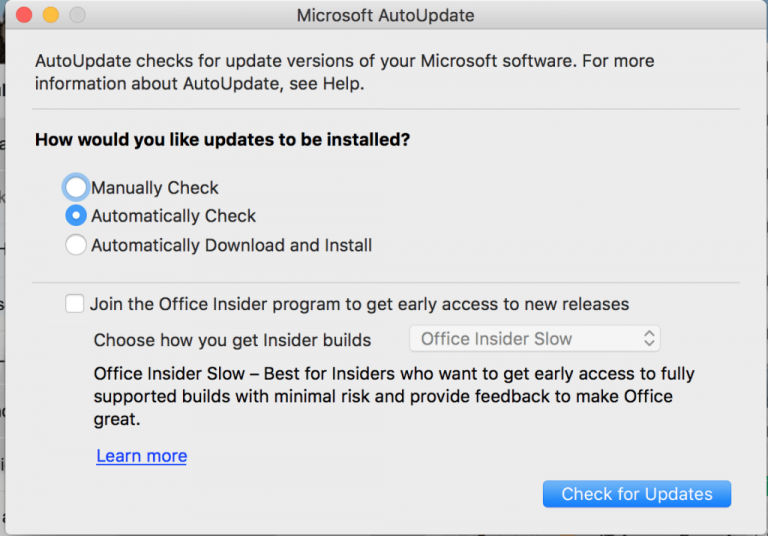Choose the Automatically Check option
The image size is (768, 536).
[x=76, y=216]
